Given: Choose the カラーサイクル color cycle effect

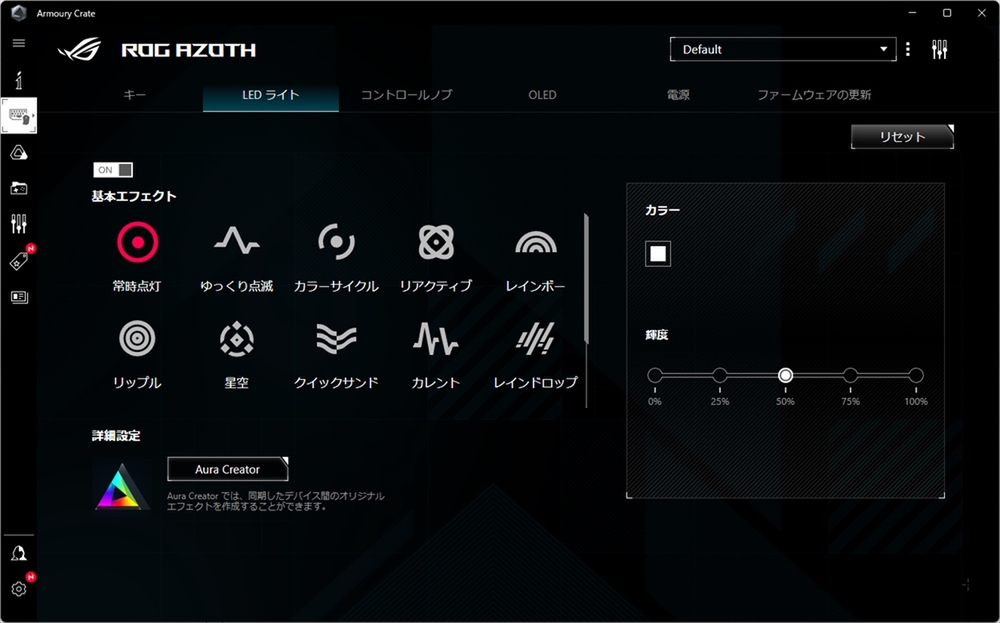Looking at the screenshot, I should tap(336, 256).
